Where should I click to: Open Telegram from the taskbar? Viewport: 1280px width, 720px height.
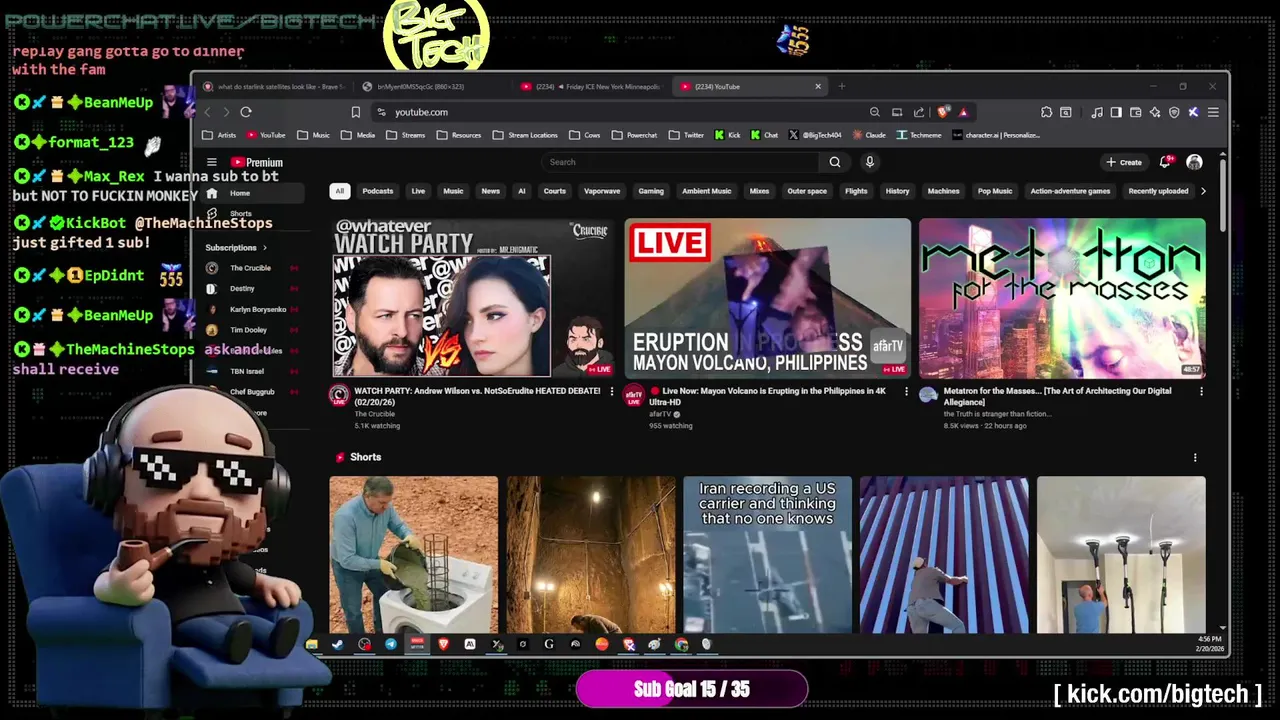[391, 645]
